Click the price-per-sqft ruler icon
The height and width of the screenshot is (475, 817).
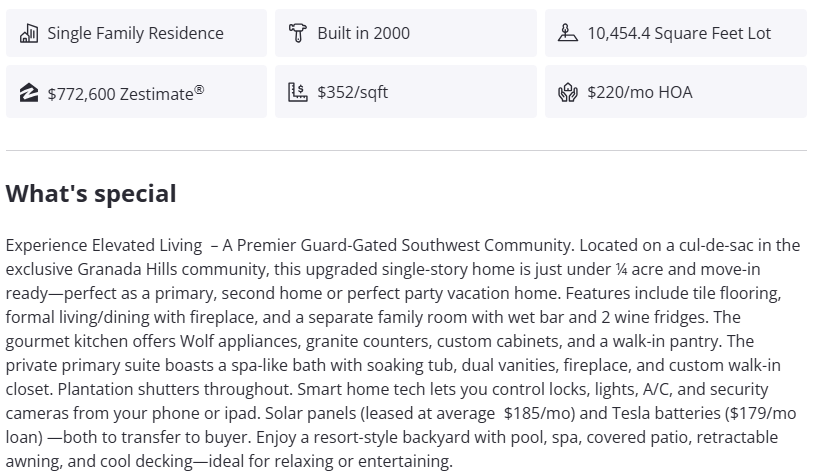pyautogui.click(x=298, y=93)
